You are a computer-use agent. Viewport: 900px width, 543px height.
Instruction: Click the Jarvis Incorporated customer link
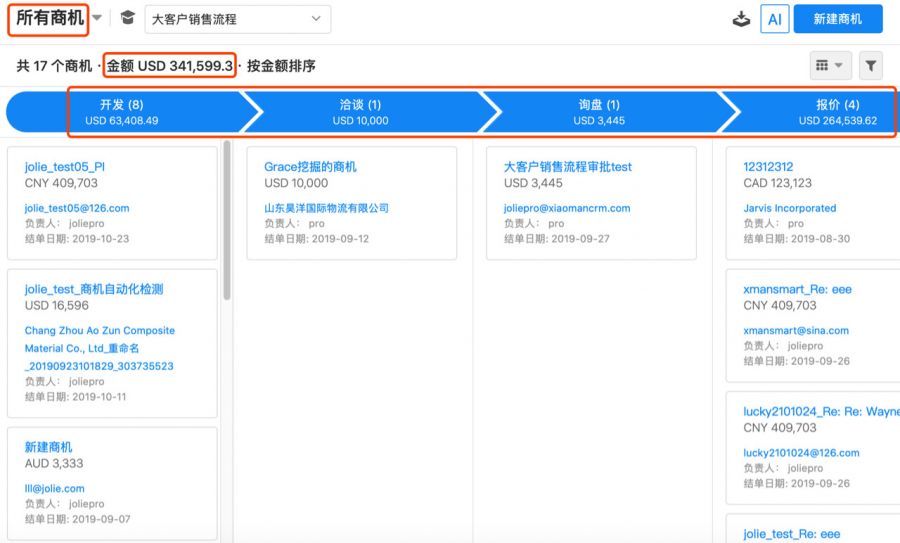(x=789, y=208)
